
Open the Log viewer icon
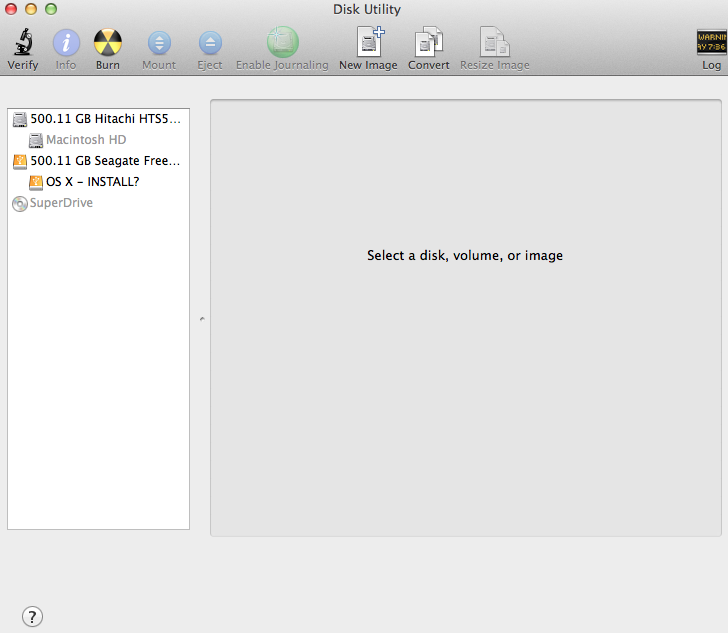click(711, 42)
